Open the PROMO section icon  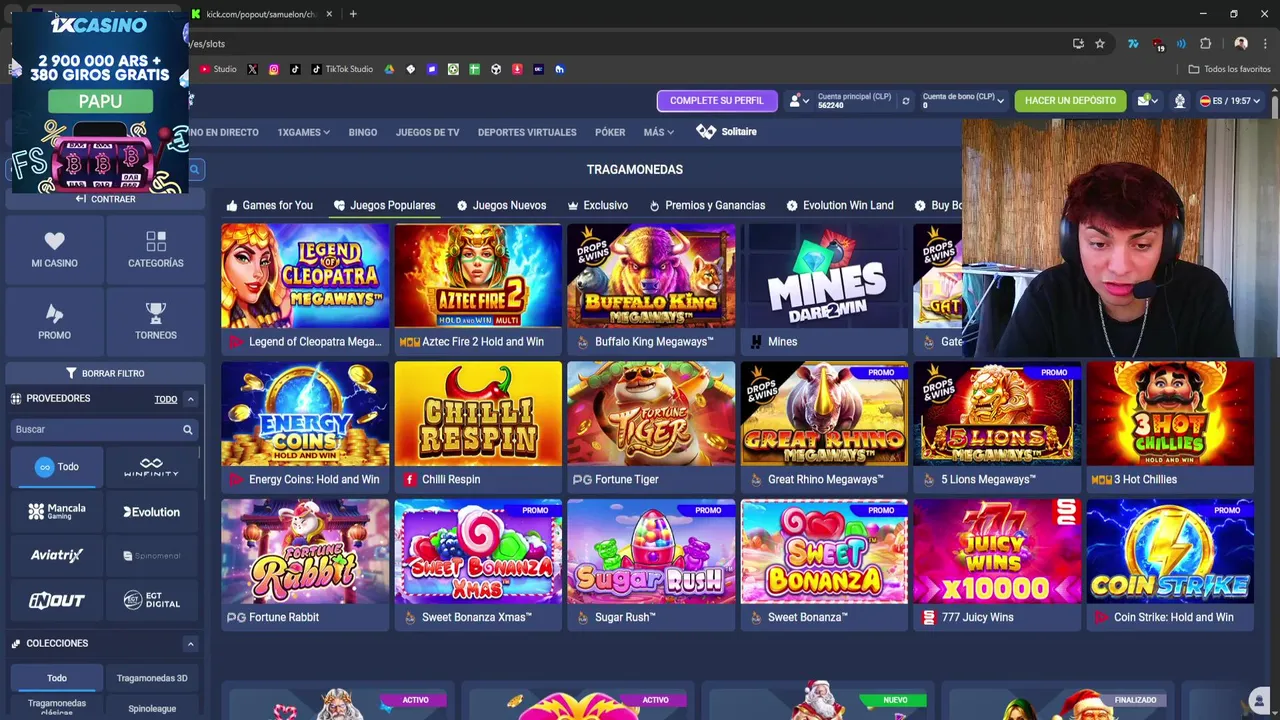(54, 313)
